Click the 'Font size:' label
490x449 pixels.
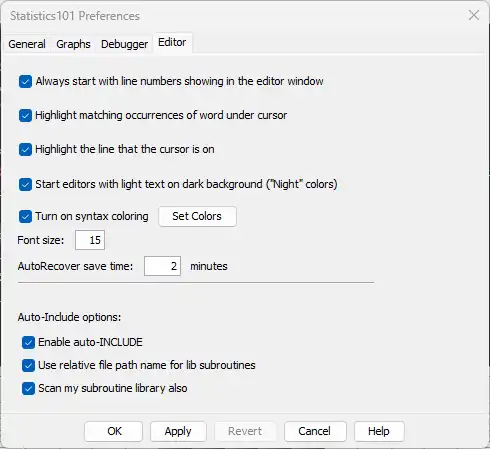[x=41, y=240]
